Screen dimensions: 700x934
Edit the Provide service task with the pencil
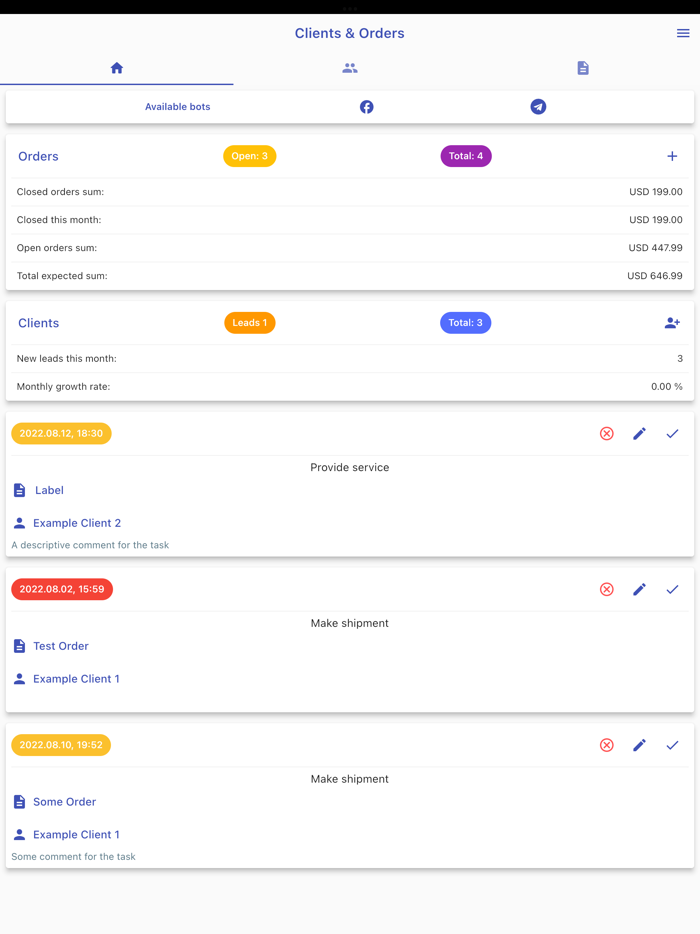[x=640, y=433]
